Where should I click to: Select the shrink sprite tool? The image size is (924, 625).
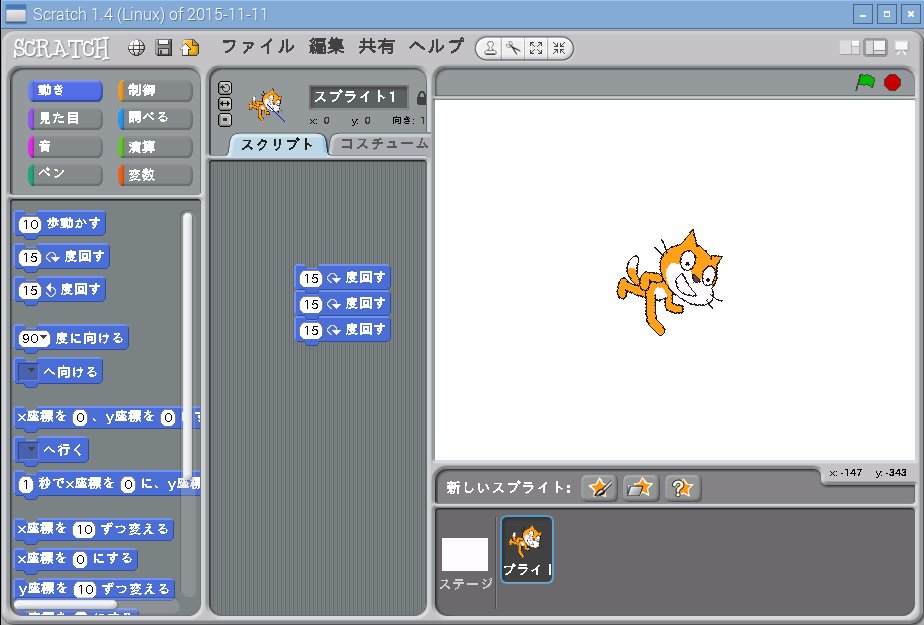pos(559,48)
